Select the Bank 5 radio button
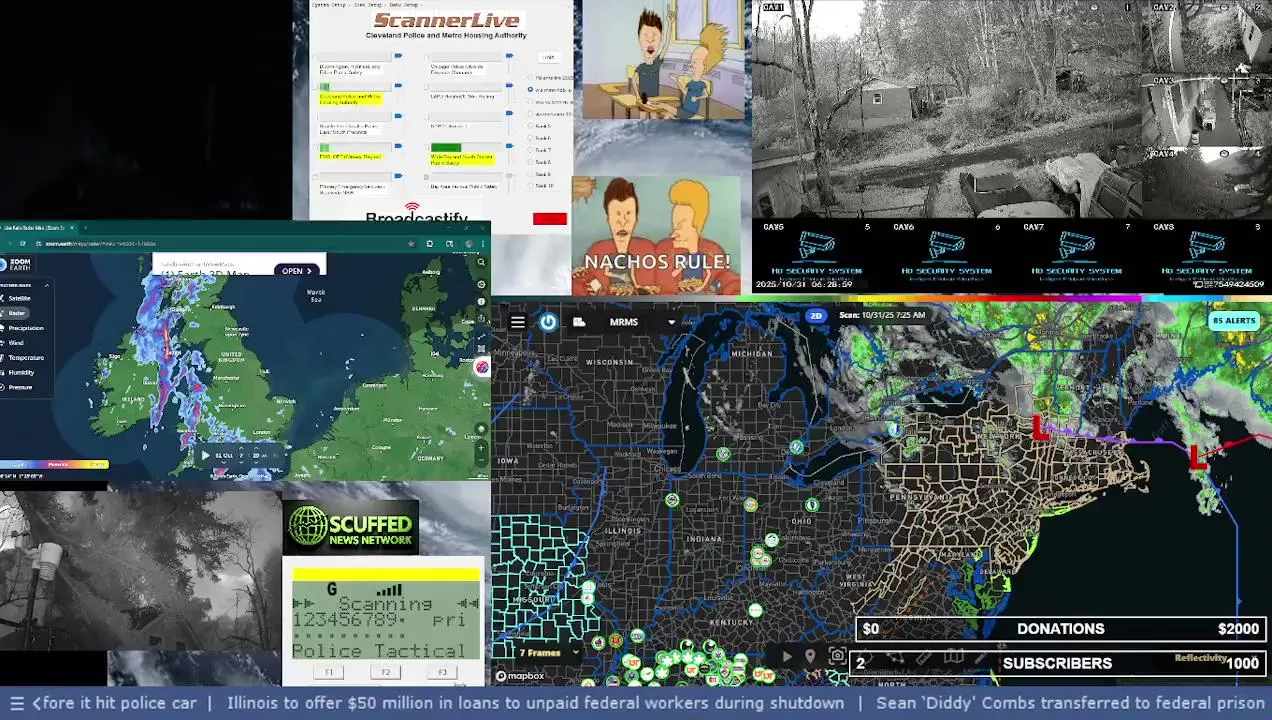The image size is (1272, 720). (530, 125)
